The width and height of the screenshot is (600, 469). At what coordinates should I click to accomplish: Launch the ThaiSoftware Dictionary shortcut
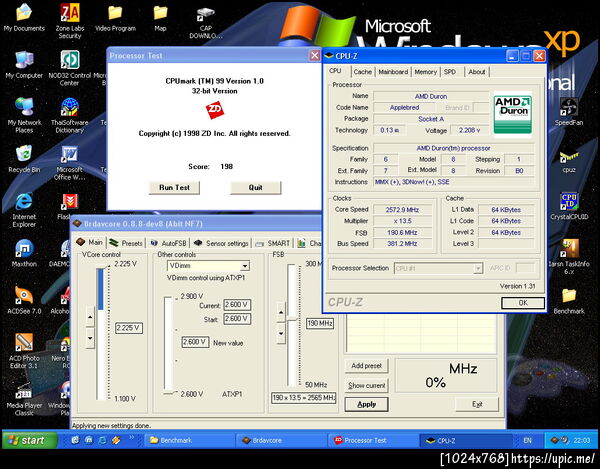pyautogui.click(x=70, y=115)
